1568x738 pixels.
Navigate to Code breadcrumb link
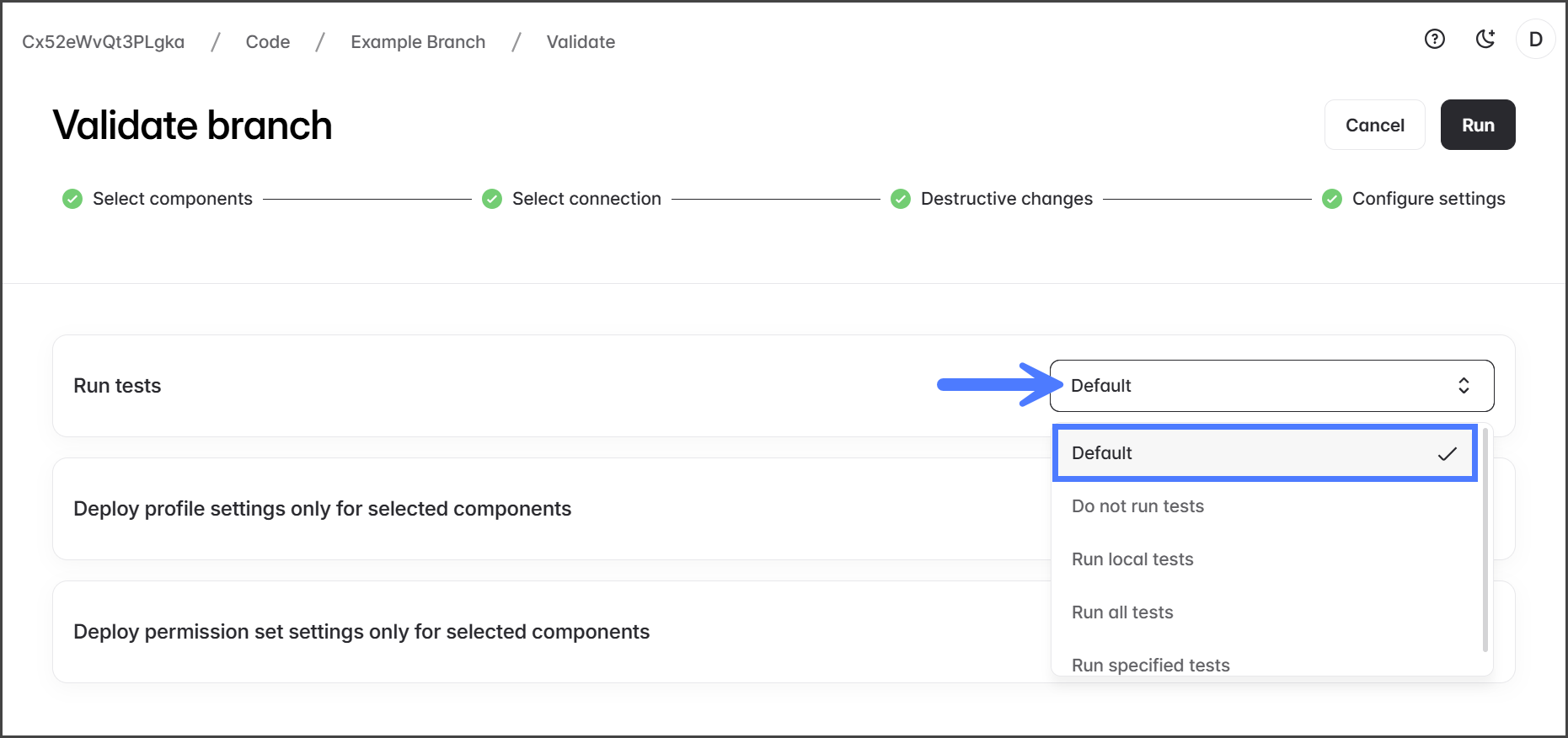(268, 42)
